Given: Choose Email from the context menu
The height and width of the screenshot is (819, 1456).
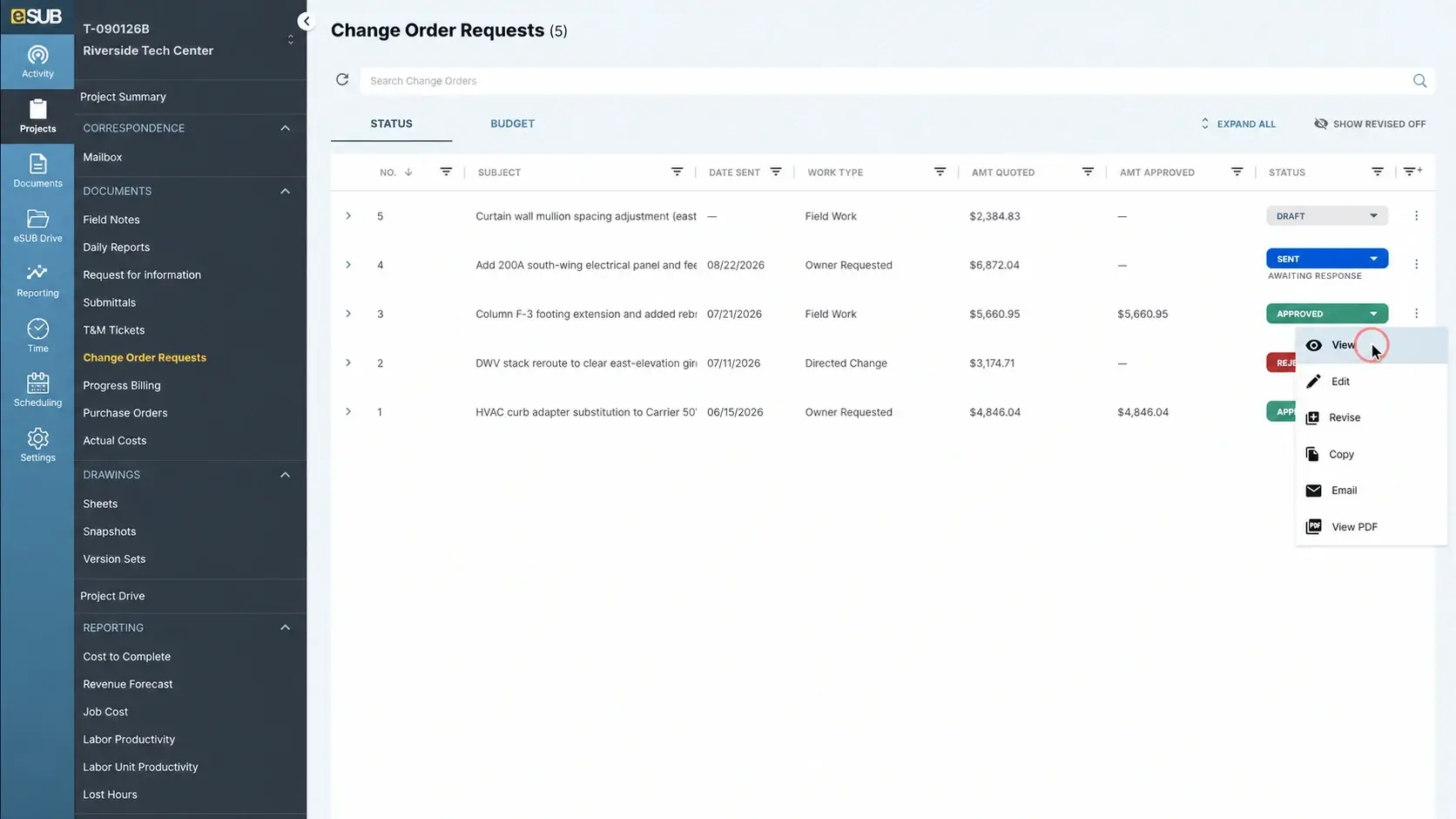Looking at the screenshot, I should click(x=1372, y=491).
